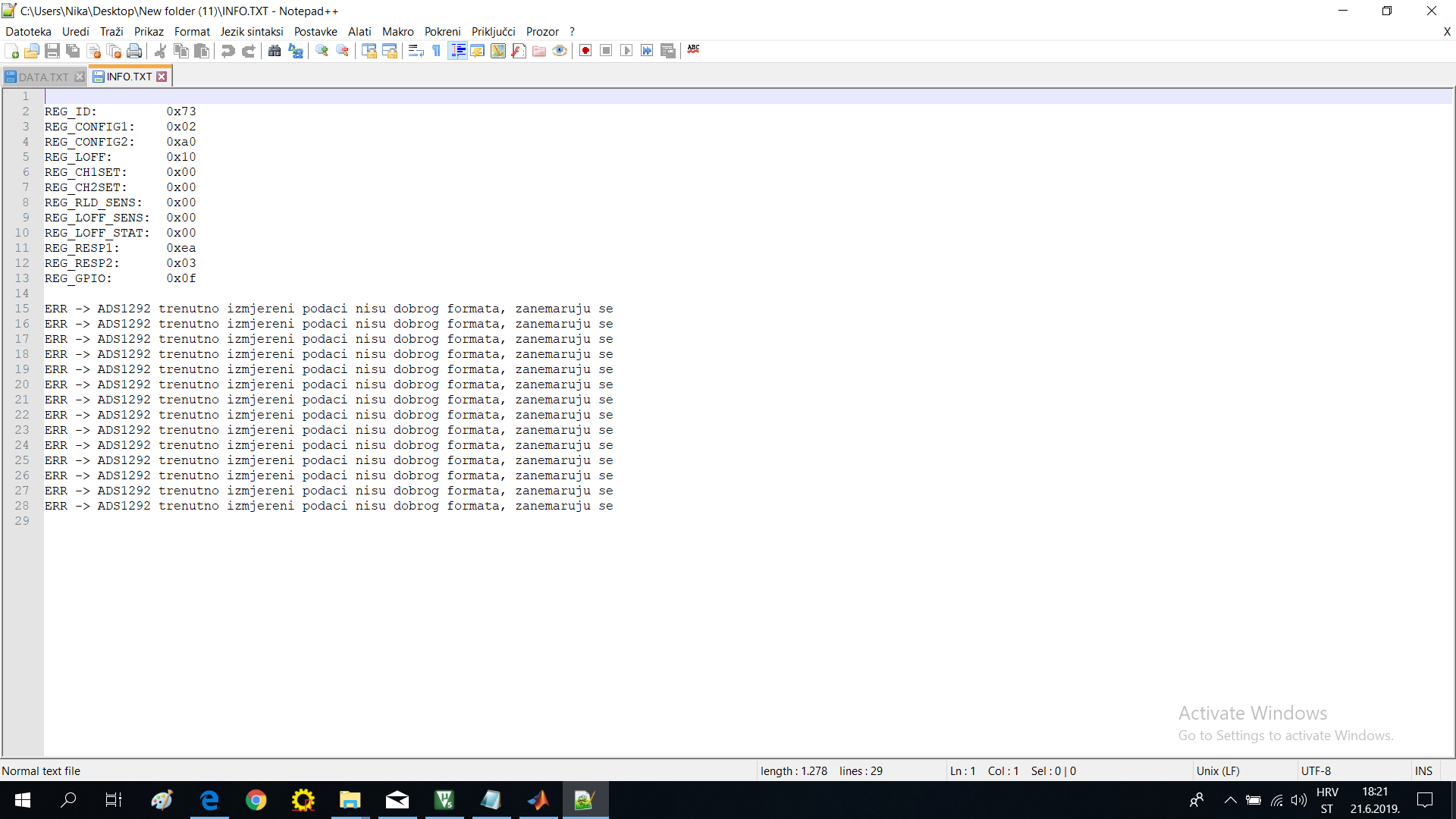Click the UTF-8 encoding status field

[x=1353, y=771]
